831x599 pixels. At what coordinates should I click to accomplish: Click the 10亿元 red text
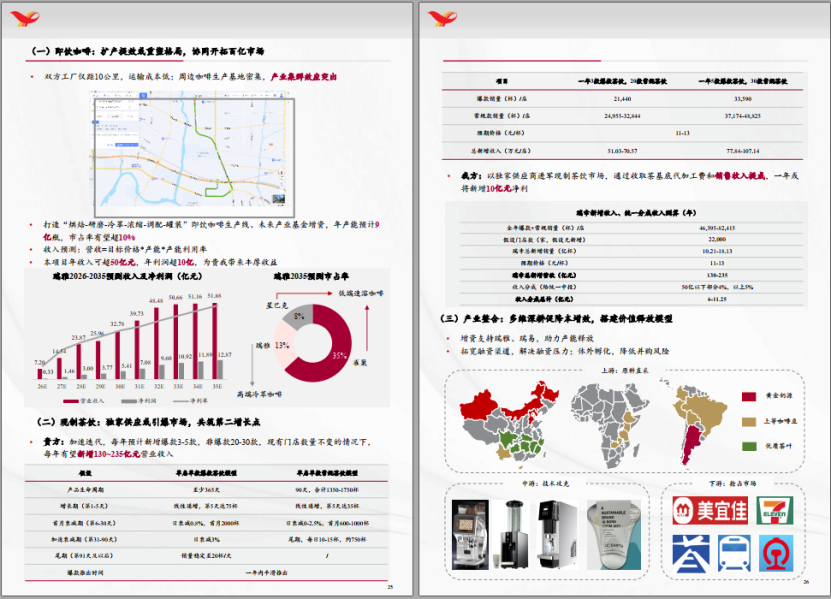tap(499, 188)
